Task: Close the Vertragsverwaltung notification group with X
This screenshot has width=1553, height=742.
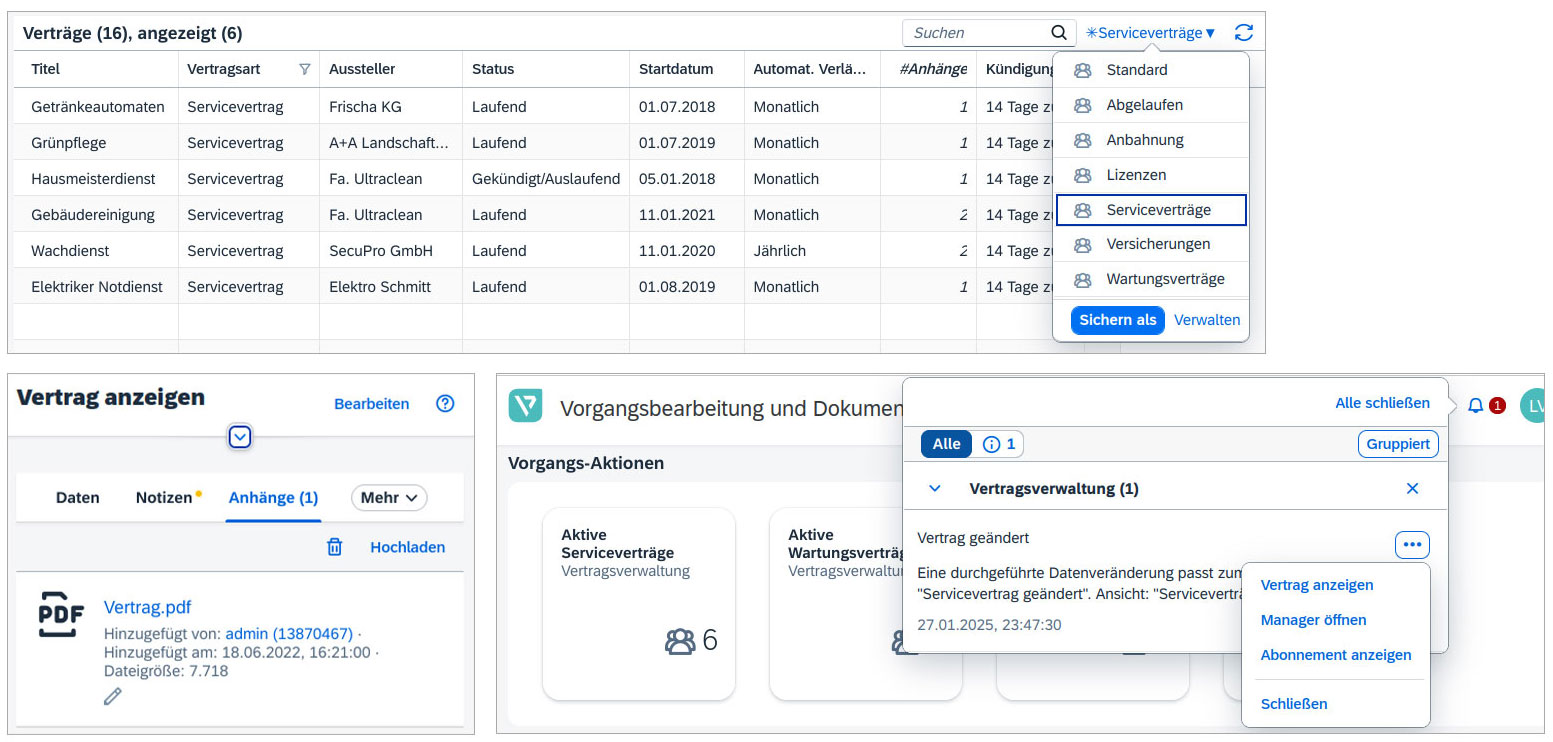Action: tap(1412, 489)
